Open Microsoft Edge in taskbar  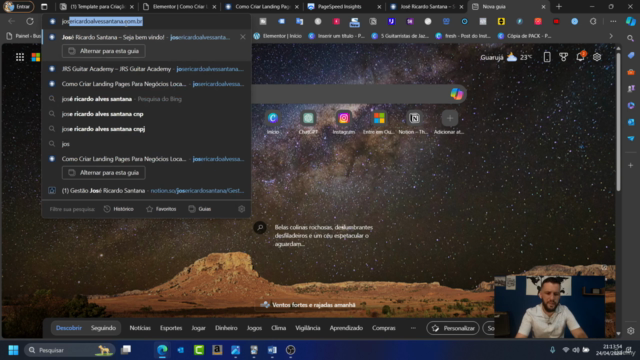(x=162, y=350)
